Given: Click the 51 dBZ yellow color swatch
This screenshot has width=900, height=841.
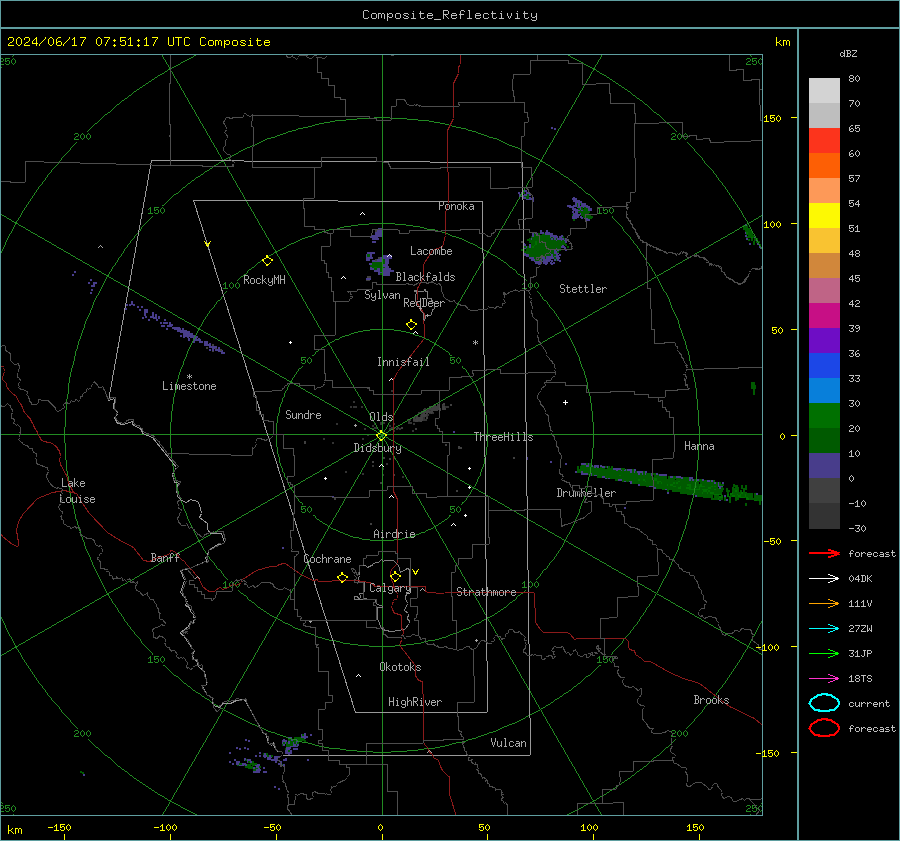Looking at the screenshot, I should (x=824, y=215).
